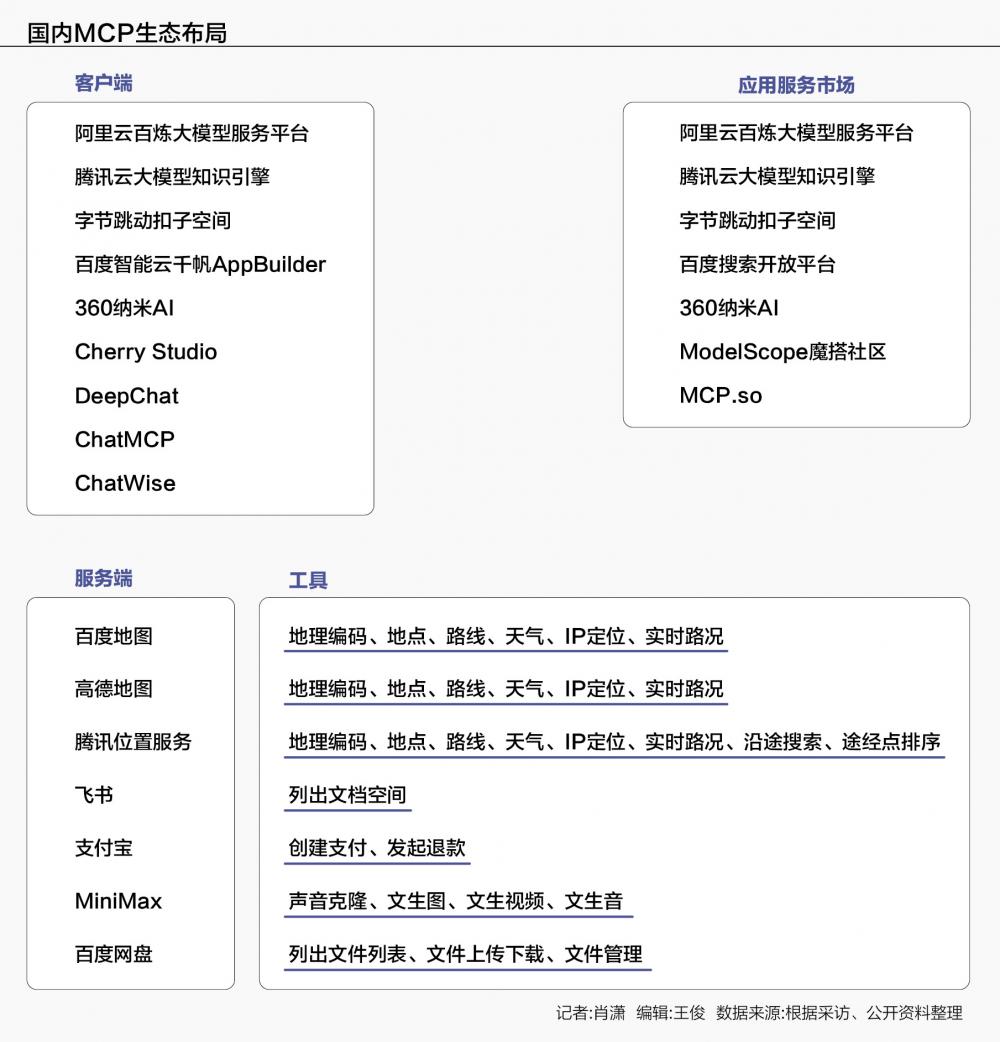Screen dimensions: 1000x1042
Task: Click 腾讯云大模型知识引擎 in the 客户端 box
Action: pyautogui.click(x=172, y=177)
